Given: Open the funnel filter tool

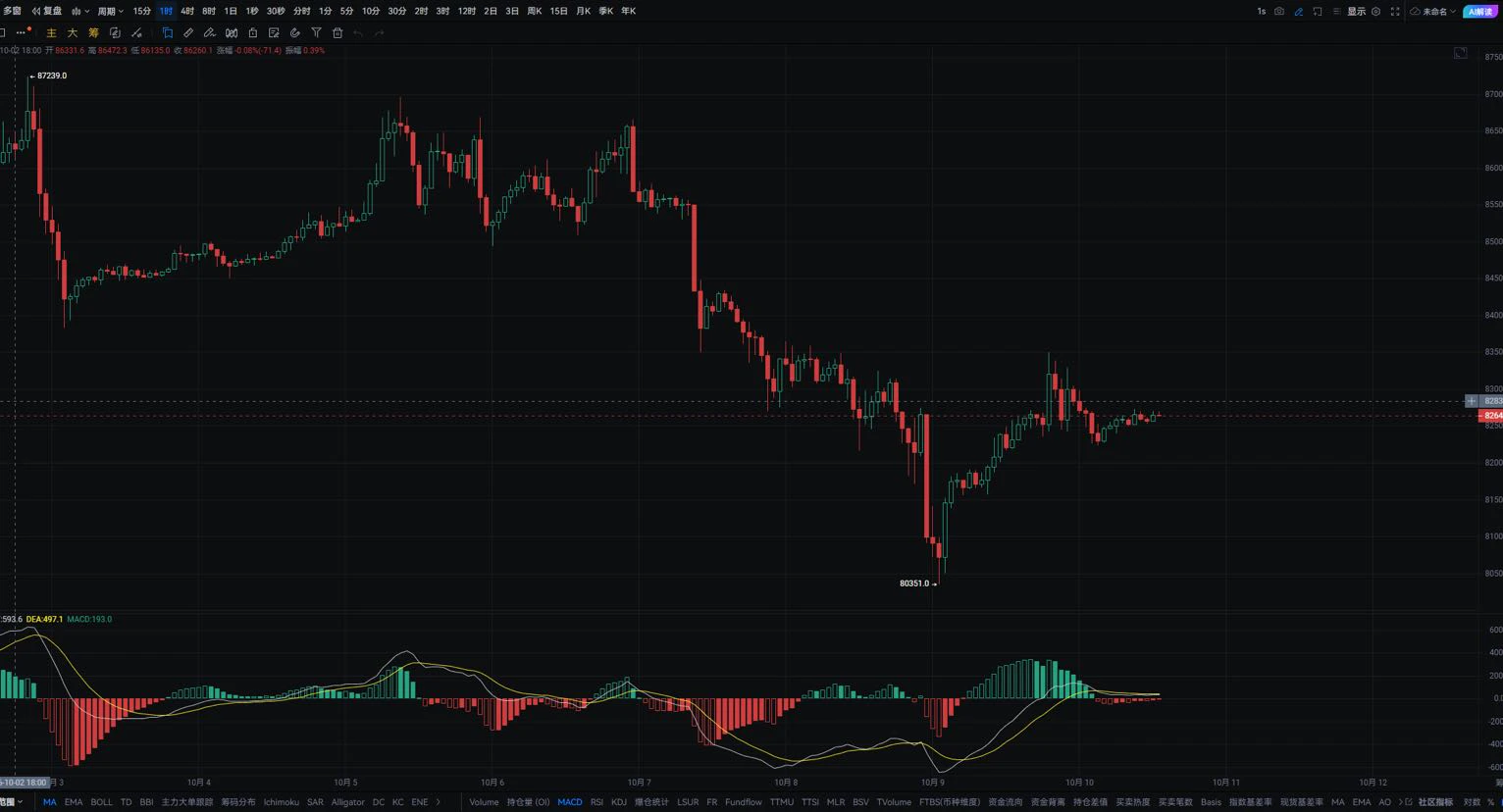Looking at the screenshot, I should 316,33.
